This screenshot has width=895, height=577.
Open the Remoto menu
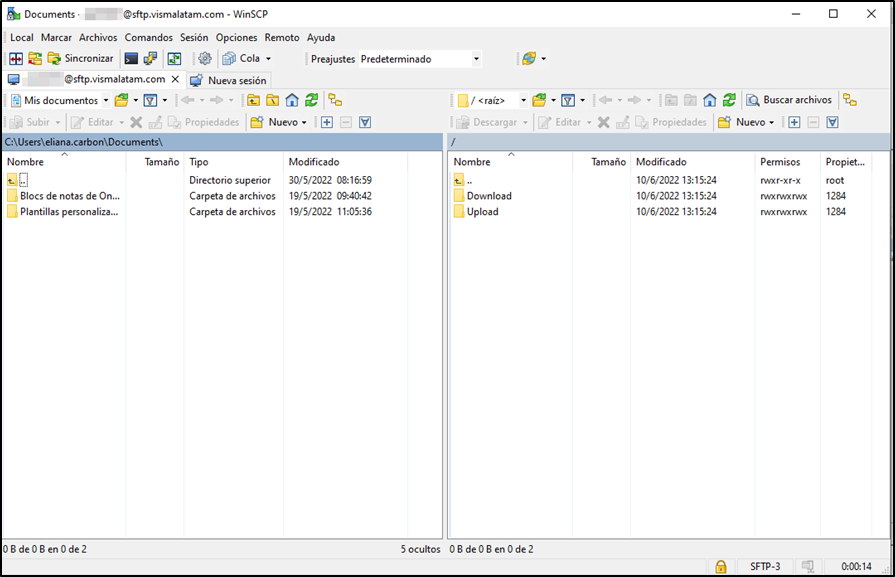[x=281, y=38]
